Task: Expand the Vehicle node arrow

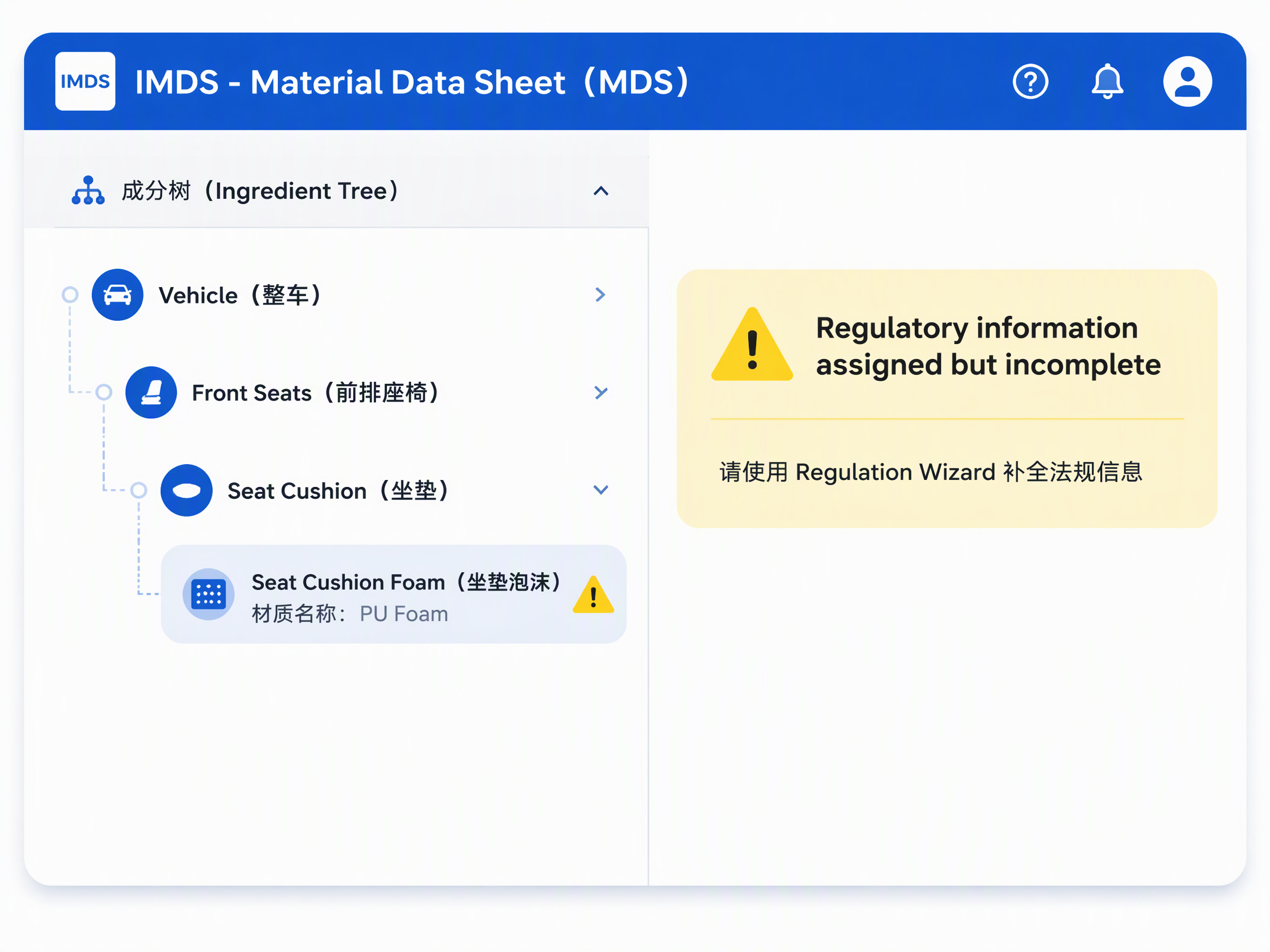Action: tap(601, 295)
